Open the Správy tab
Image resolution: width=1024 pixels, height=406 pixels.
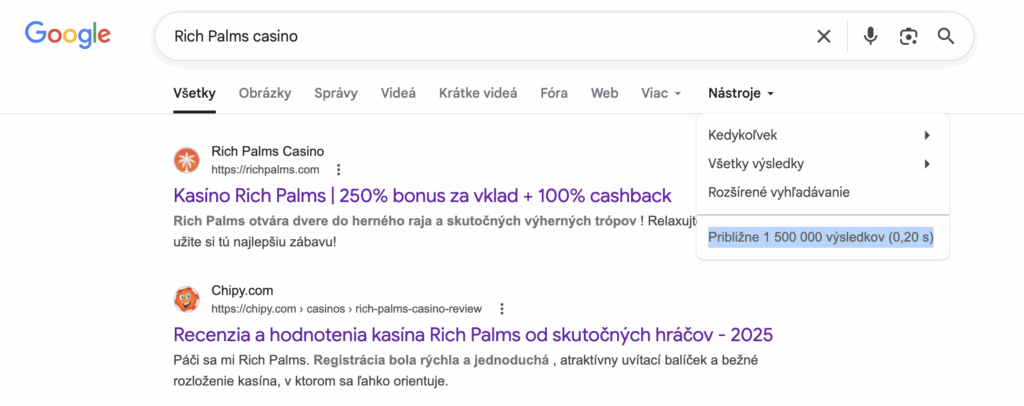pos(336,93)
